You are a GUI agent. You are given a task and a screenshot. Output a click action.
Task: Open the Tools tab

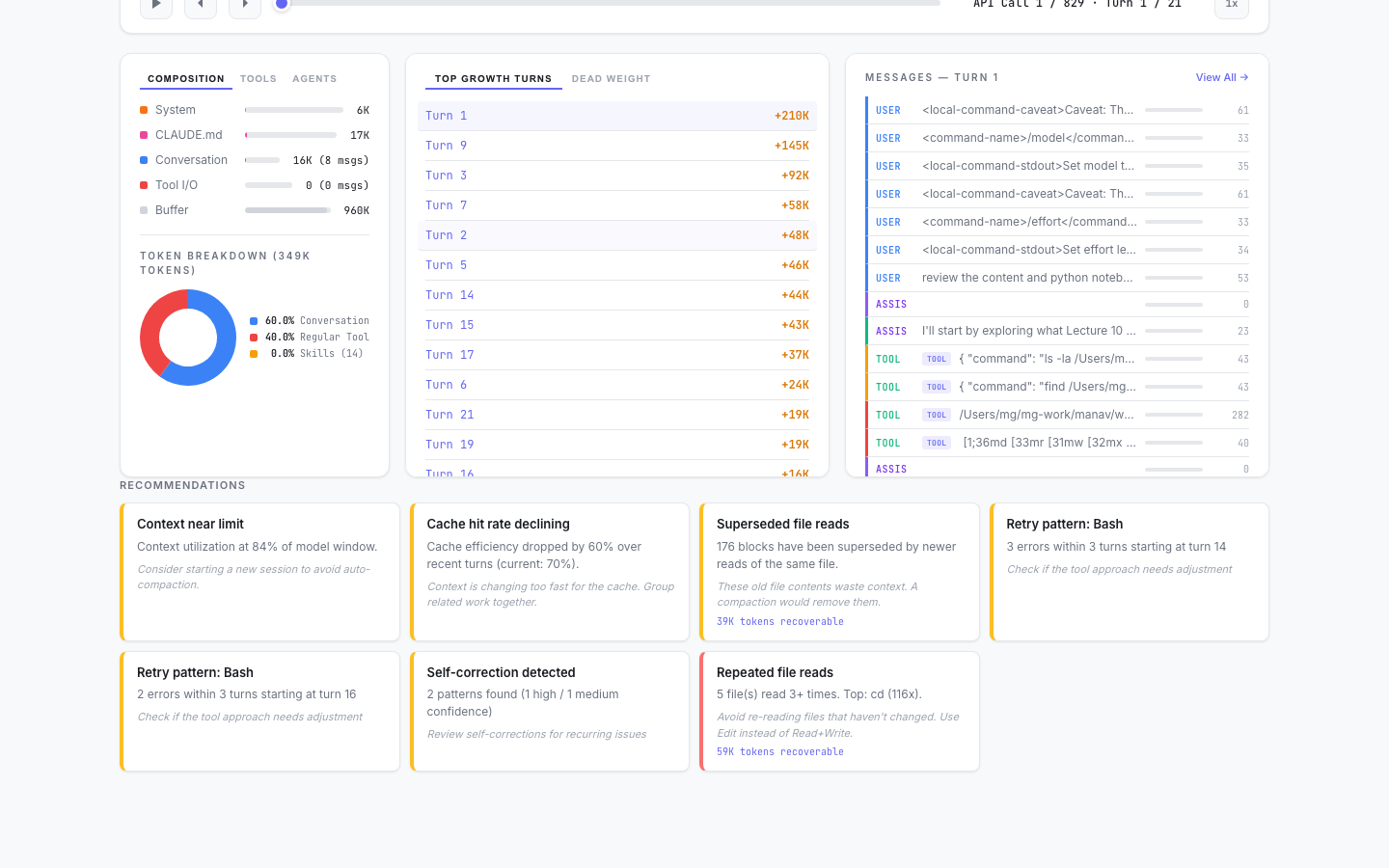259,79
